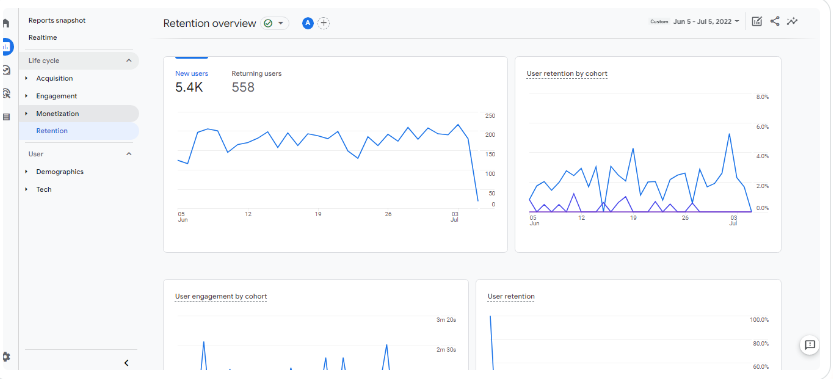The height and width of the screenshot is (379, 833).
Task: Click the 558 returning users value
Action: pos(243,87)
